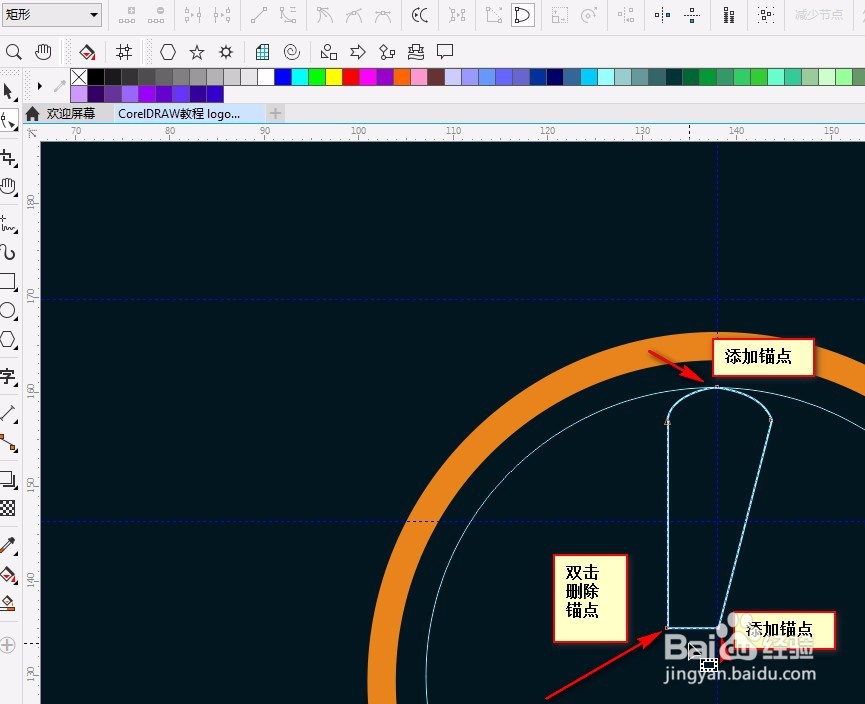The height and width of the screenshot is (704, 865).
Task: Expand the color palette flyout arrow
Action: tap(39, 86)
